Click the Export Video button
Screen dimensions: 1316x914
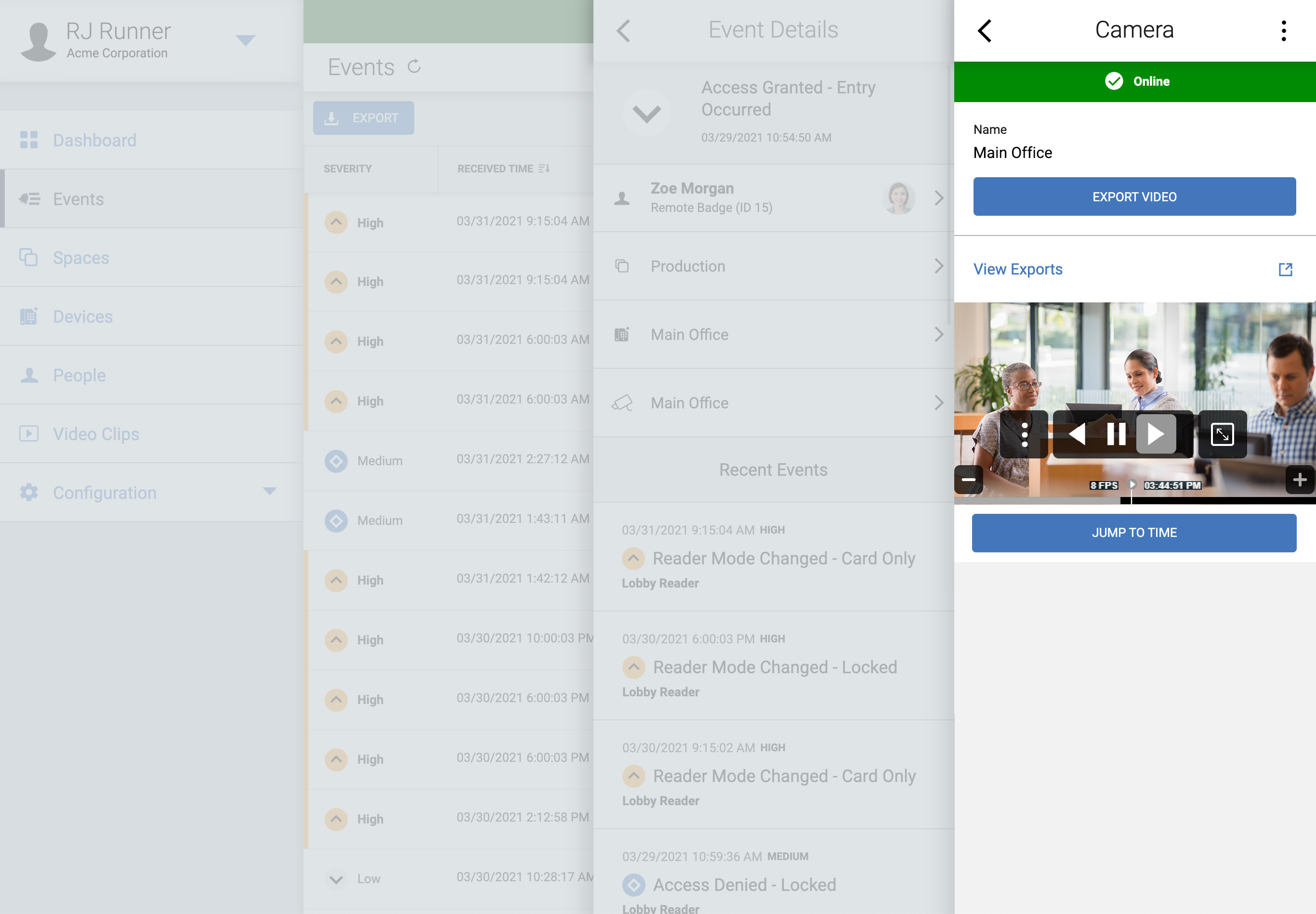pyautogui.click(x=1134, y=197)
